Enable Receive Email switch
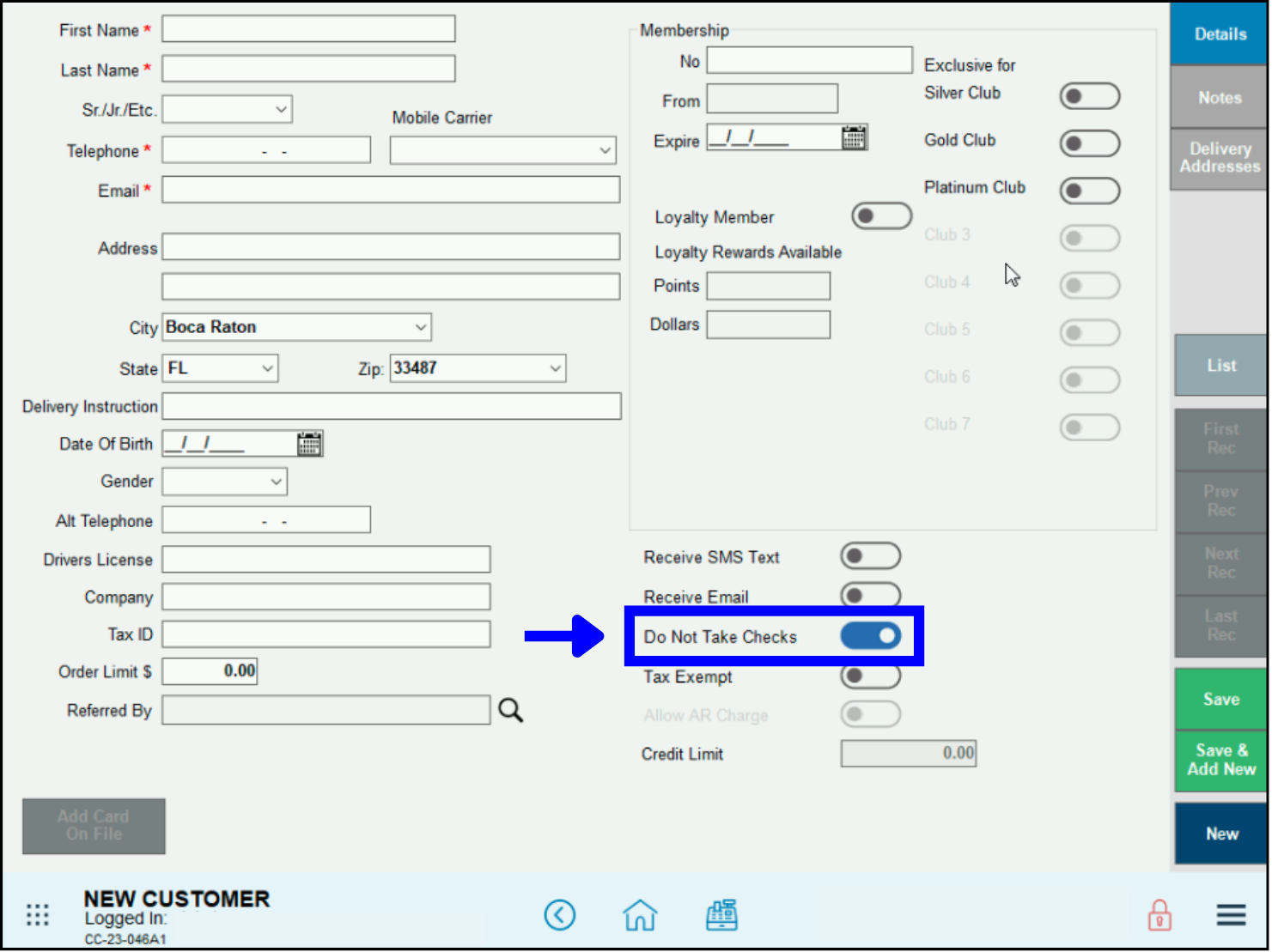Image resolution: width=1272 pixels, height=952 pixels. click(x=870, y=595)
